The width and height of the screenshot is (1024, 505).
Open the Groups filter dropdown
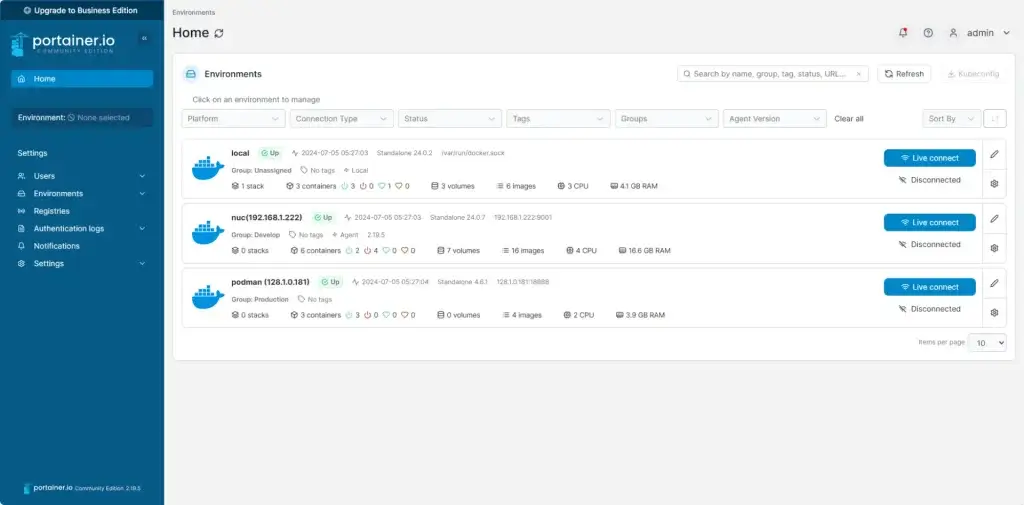click(x=667, y=119)
